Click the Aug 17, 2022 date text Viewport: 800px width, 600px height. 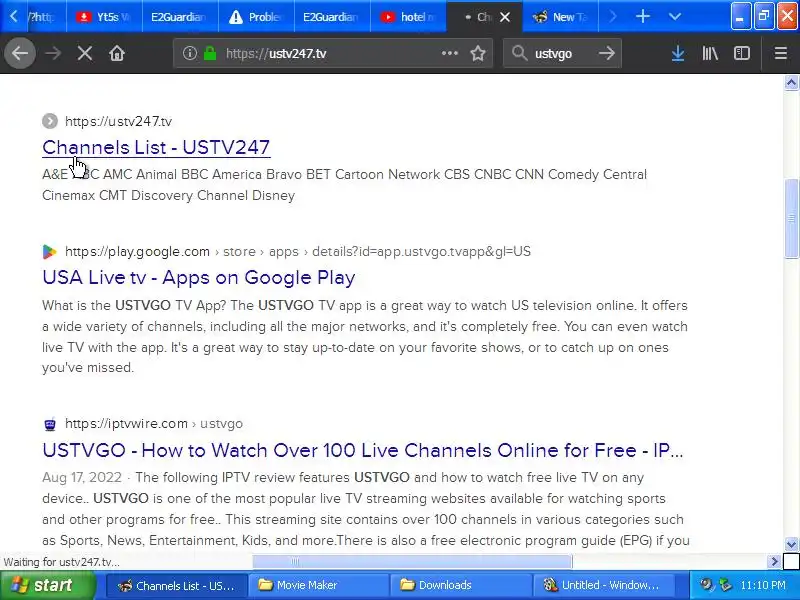coord(82,478)
